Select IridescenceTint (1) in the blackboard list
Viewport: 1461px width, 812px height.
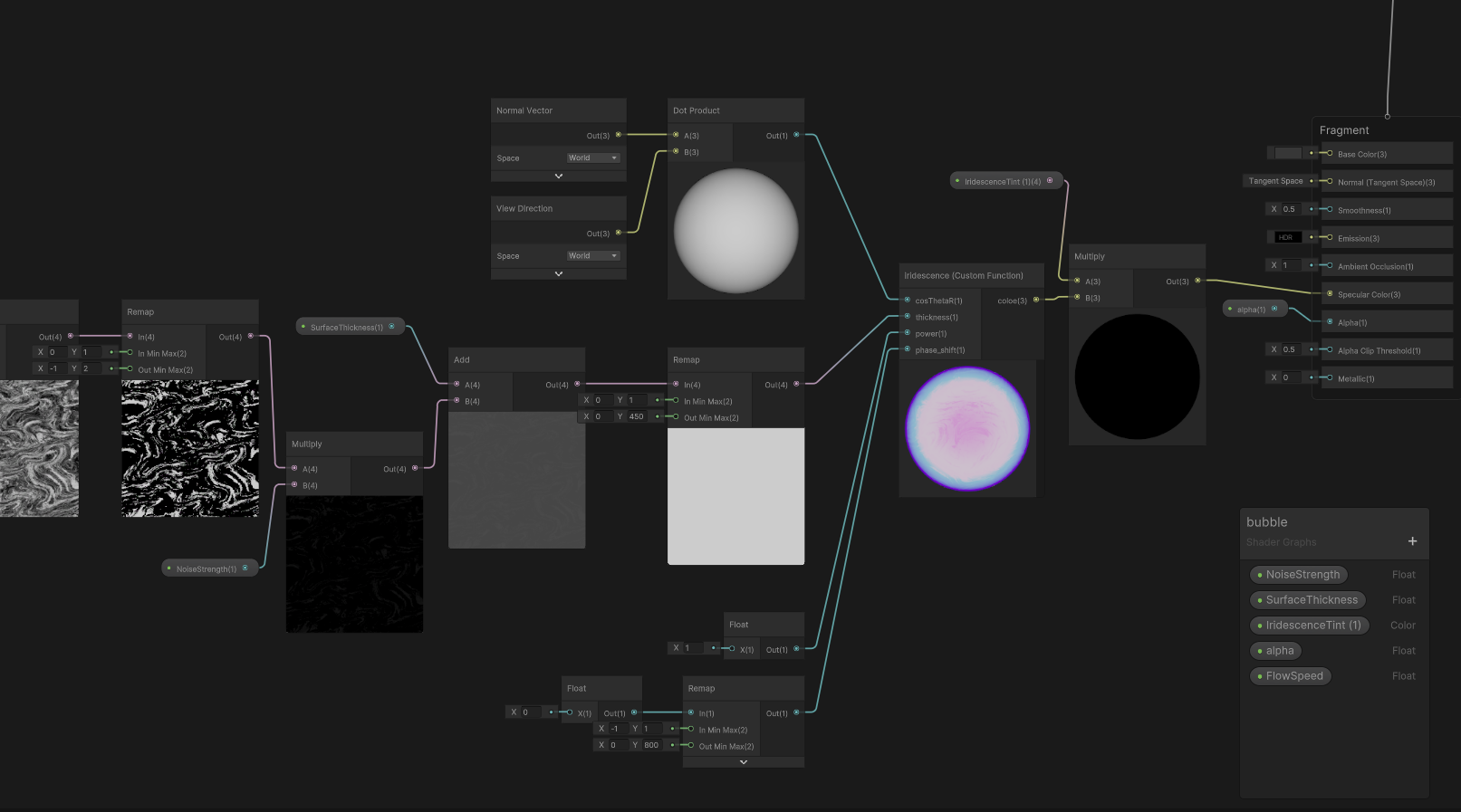coord(1312,626)
